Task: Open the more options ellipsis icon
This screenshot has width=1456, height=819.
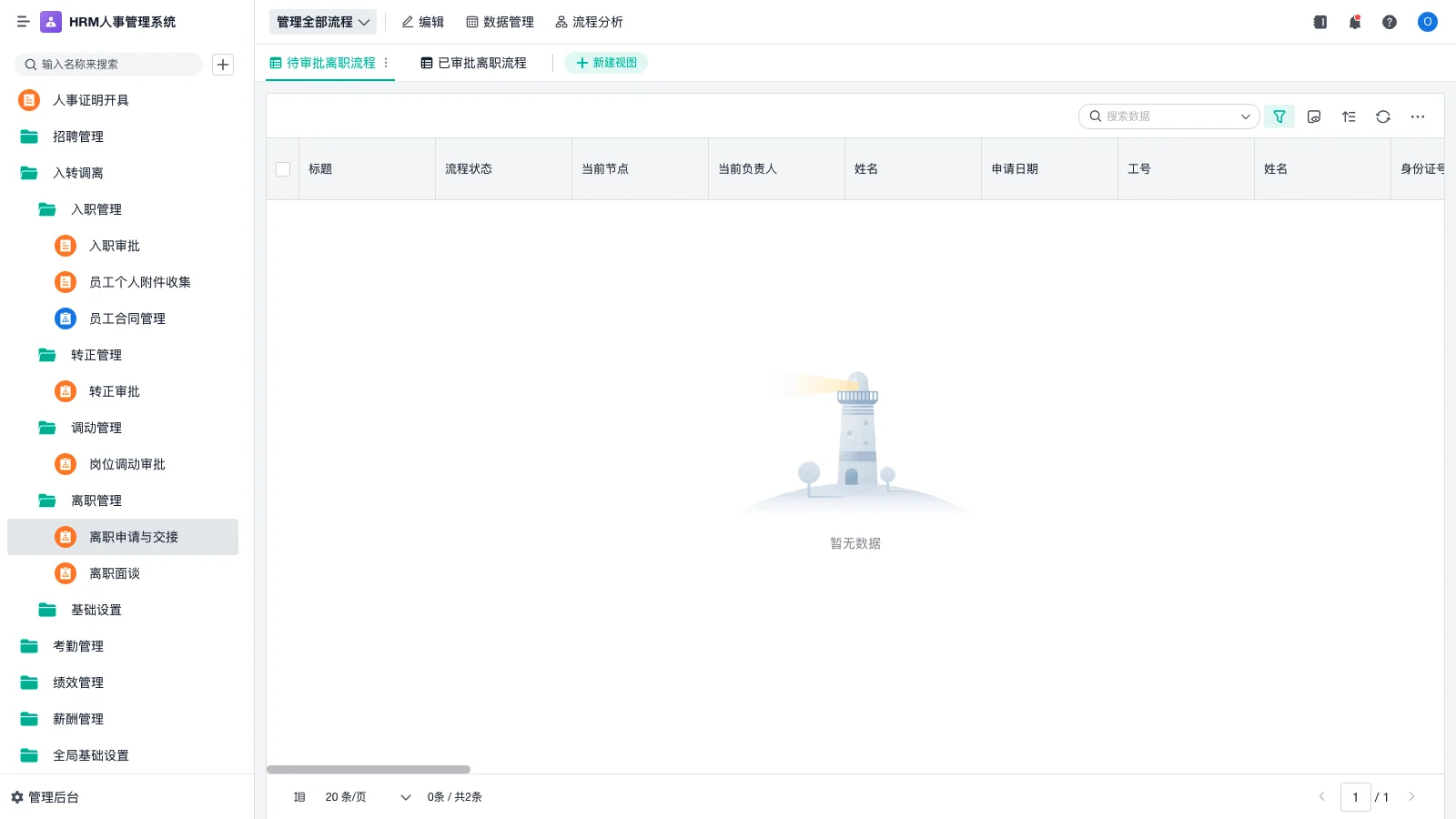Action: coord(1418,116)
